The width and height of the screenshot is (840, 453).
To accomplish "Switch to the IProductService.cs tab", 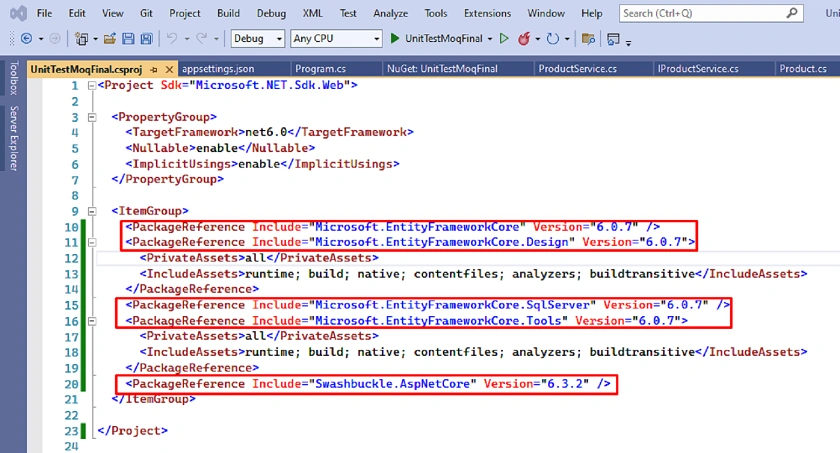I will click(698, 69).
